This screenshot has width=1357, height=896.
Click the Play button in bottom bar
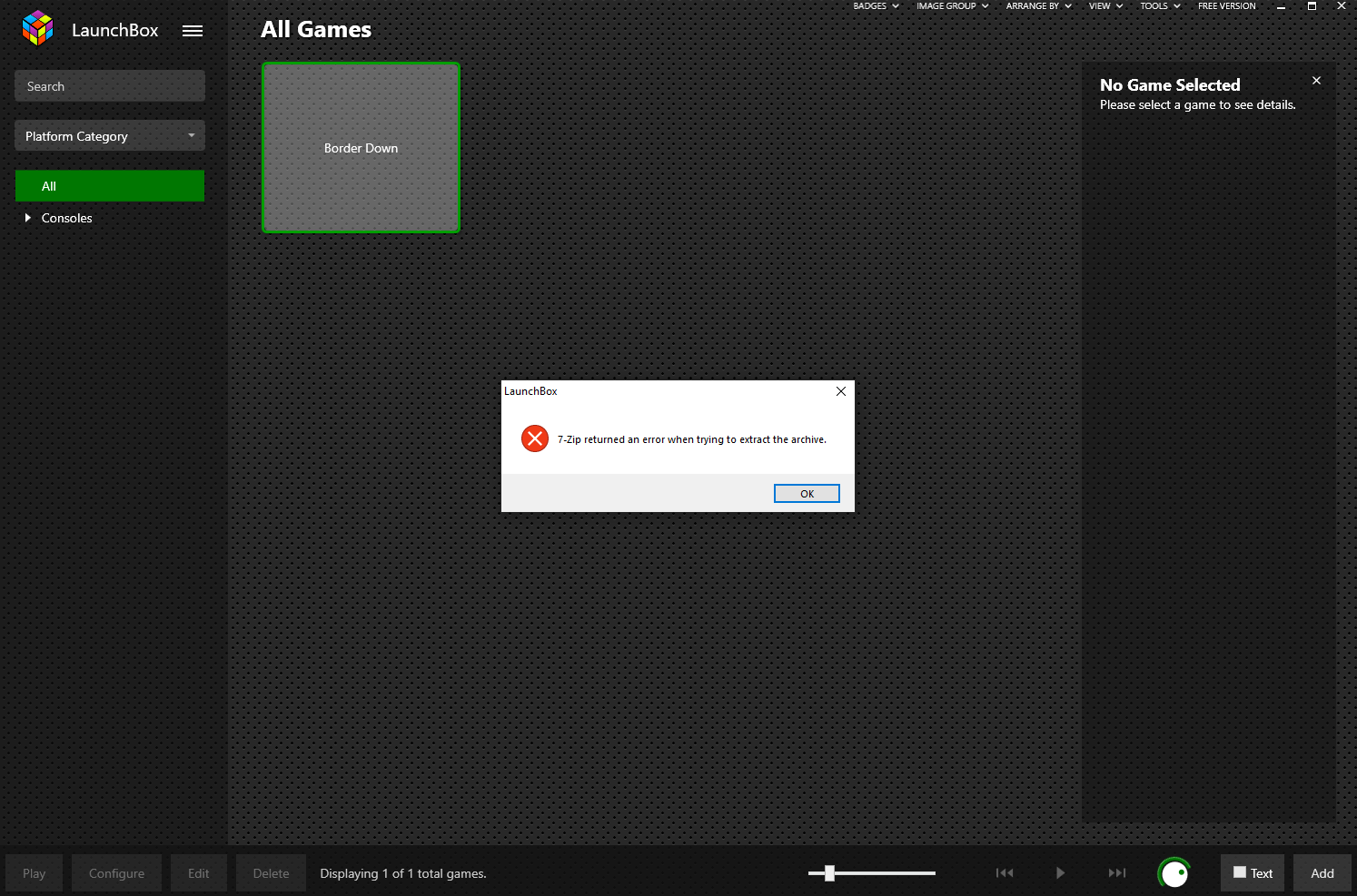[35, 873]
